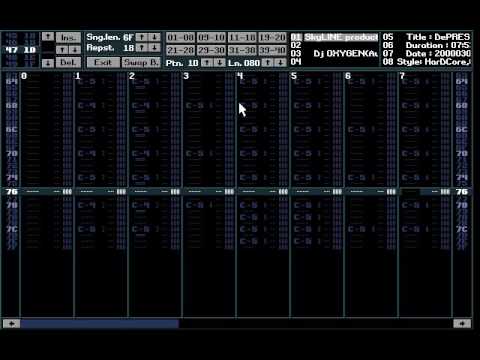The image size is (480, 360).
Task: Click row number 76 on left edge
Action: [12, 192]
